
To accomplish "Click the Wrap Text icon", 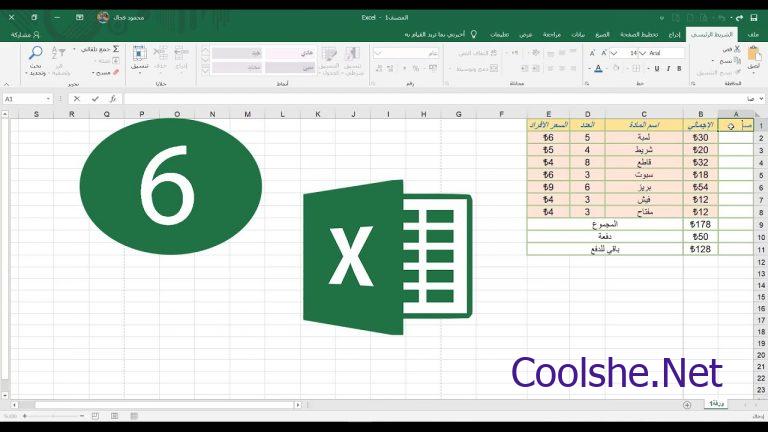I will pyautogui.click(x=493, y=53).
